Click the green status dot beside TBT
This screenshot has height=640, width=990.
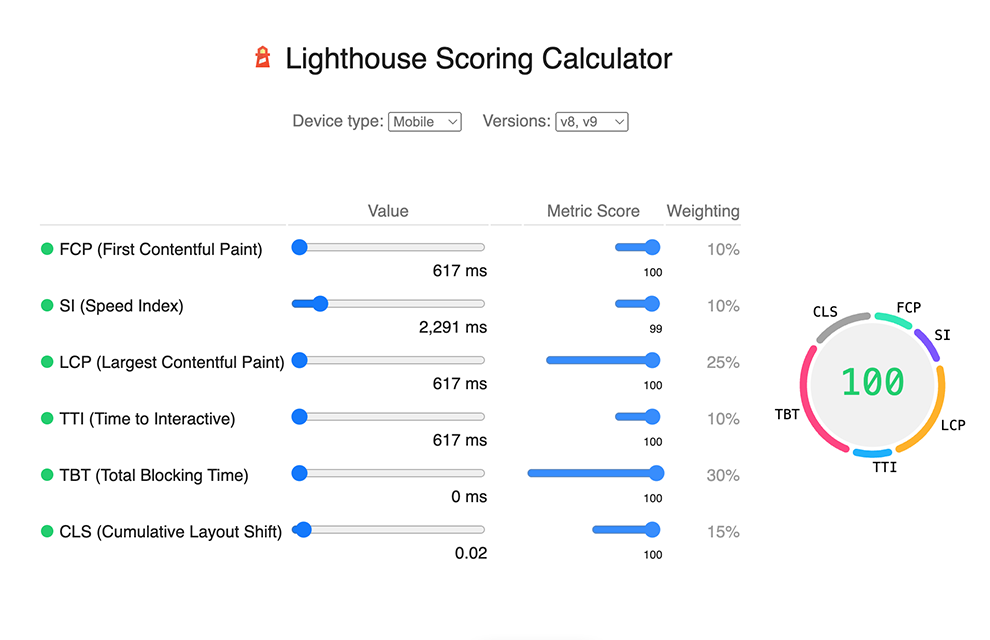point(47,475)
